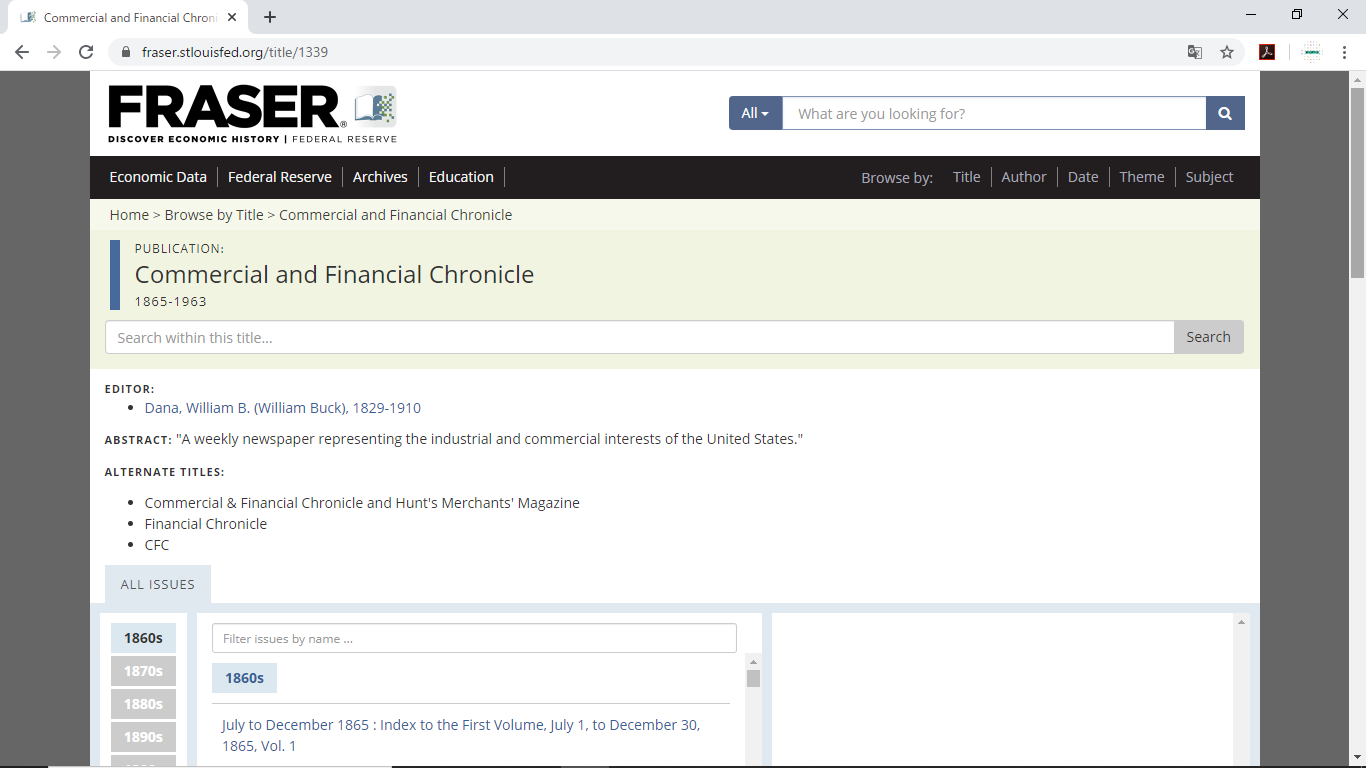This screenshot has height=768, width=1366.
Task: Open the translate page icon
Action: point(1195,52)
